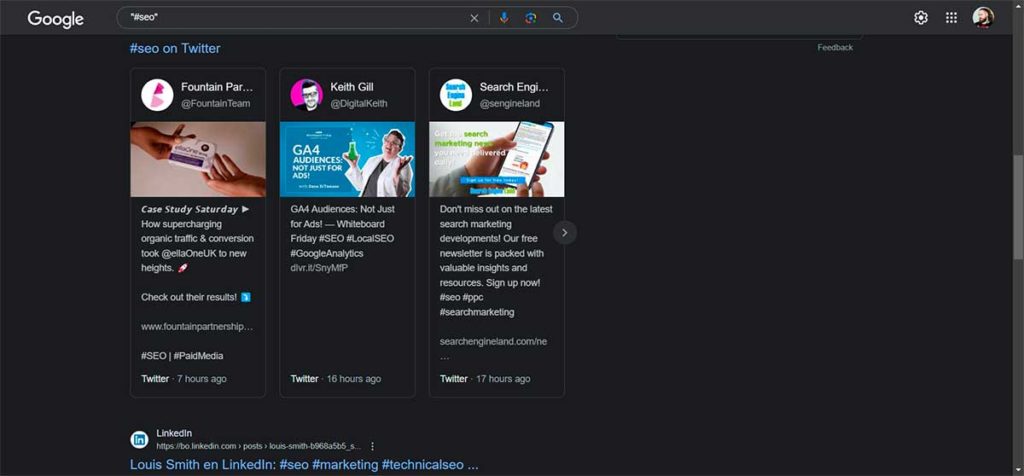Click the LinkedIn site name label
The height and width of the screenshot is (476, 1024).
click(174, 433)
